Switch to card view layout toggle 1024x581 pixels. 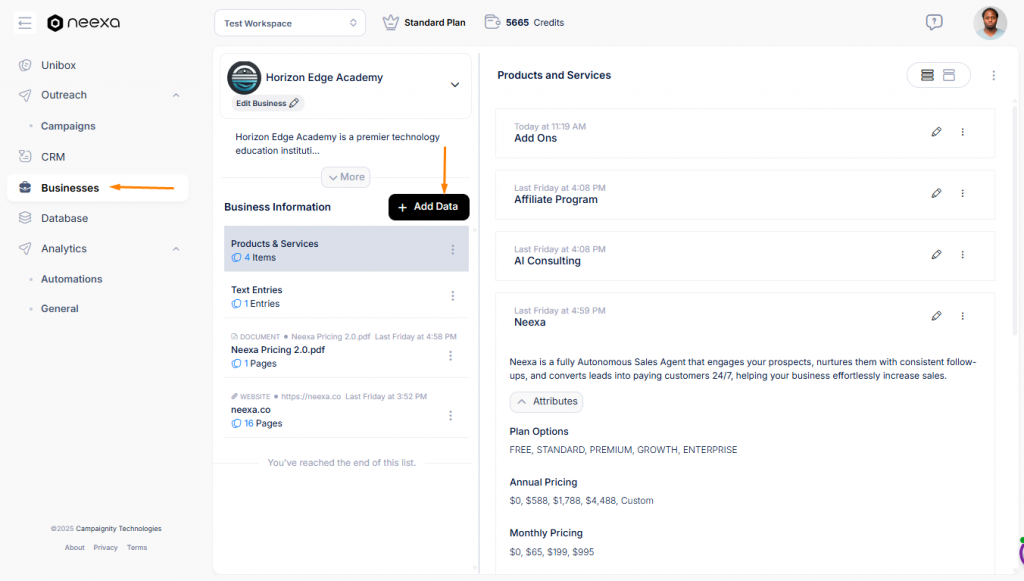949,75
